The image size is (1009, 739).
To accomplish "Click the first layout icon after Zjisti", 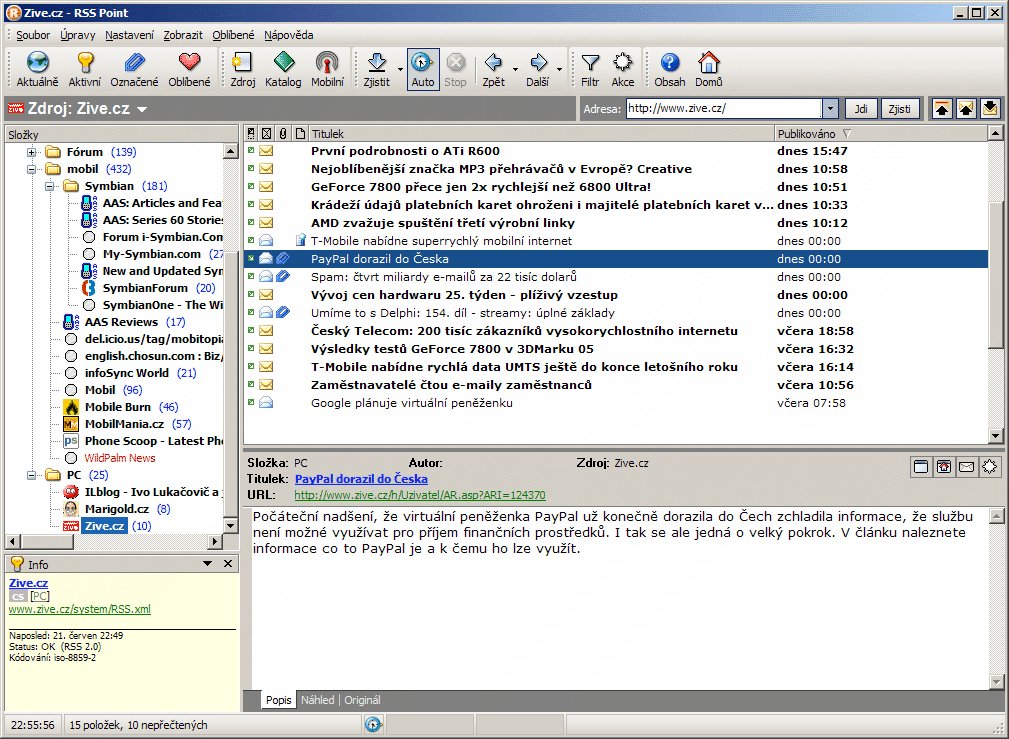I will click(941, 109).
